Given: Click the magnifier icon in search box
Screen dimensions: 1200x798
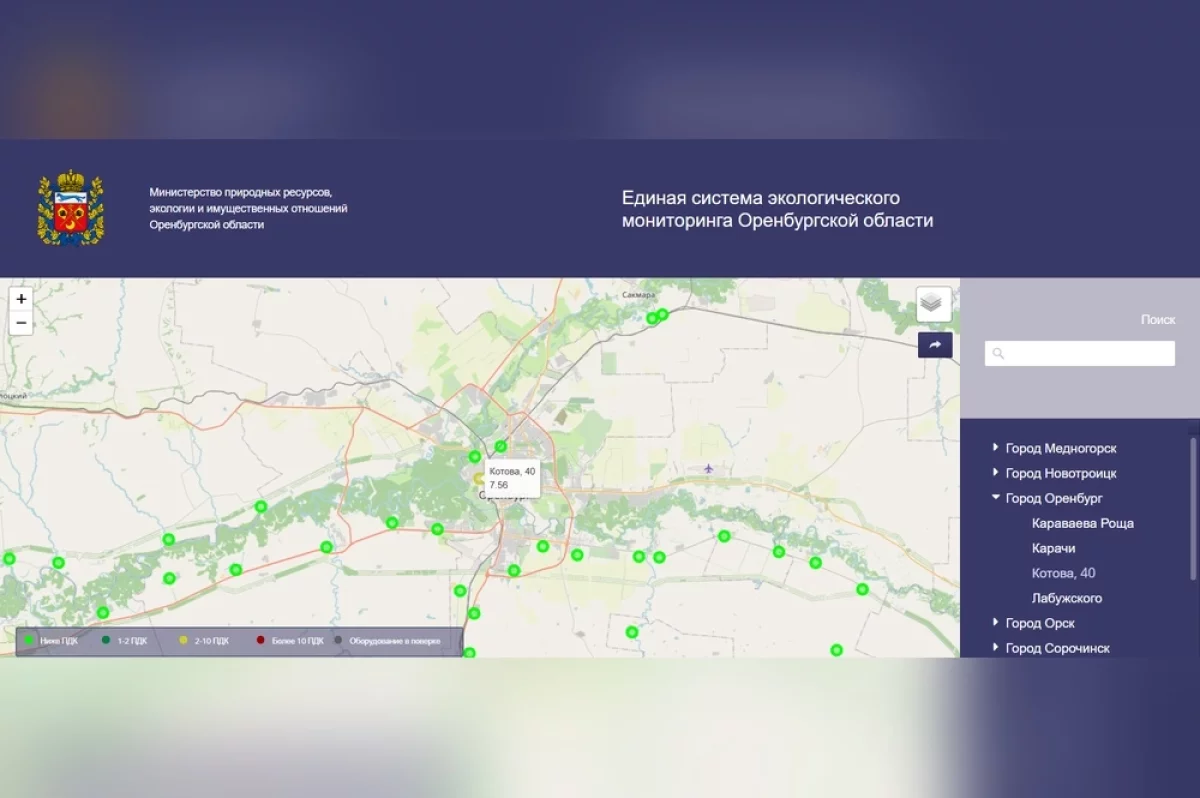Looking at the screenshot, I should pyautogui.click(x=998, y=354).
